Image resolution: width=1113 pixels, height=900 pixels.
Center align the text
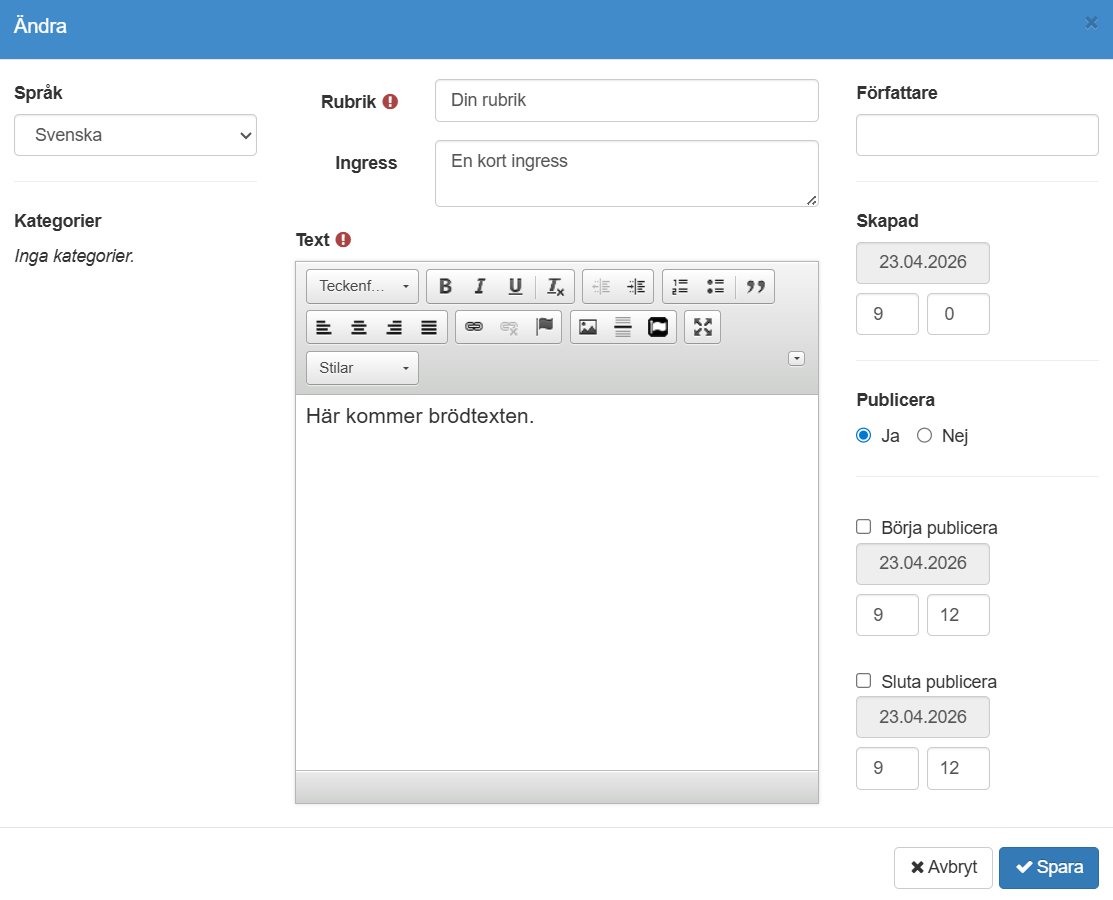click(x=359, y=327)
